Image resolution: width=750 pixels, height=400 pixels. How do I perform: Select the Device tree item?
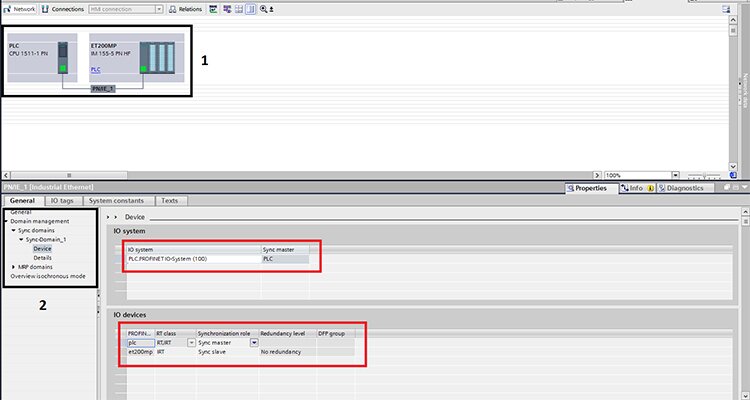point(42,248)
